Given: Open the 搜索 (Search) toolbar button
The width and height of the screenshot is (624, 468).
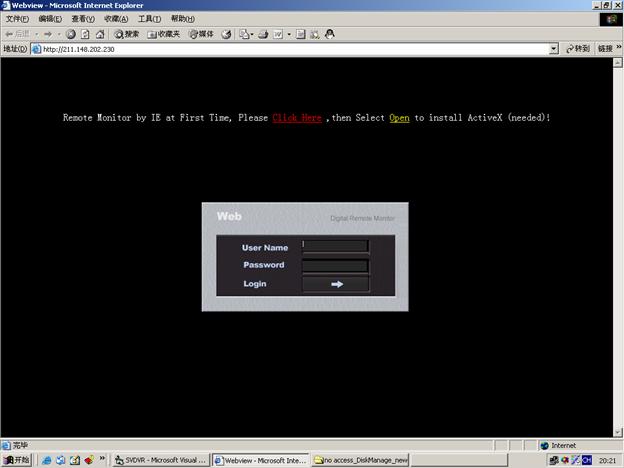Looking at the screenshot, I should 126,34.
